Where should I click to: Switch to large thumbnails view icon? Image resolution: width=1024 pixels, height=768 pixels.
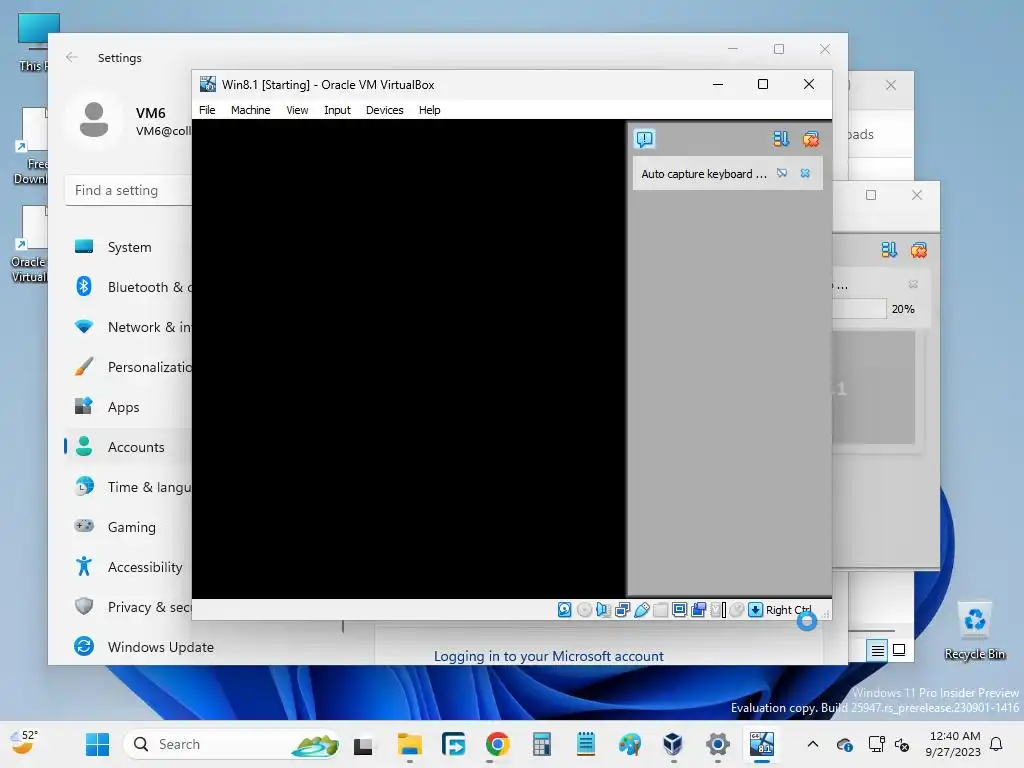pyautogui.click(x=899, y=650)
